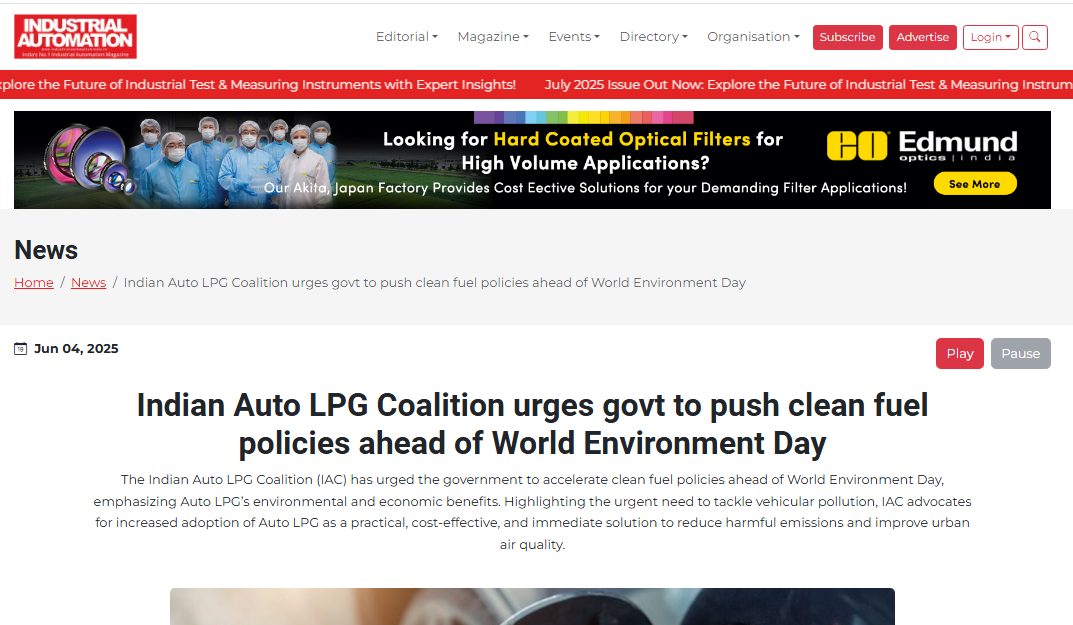Click the Edmund Optics logo in banner
Viewport: 1073px width, 625px height.
pyautogui.click(x=922, y=146)
